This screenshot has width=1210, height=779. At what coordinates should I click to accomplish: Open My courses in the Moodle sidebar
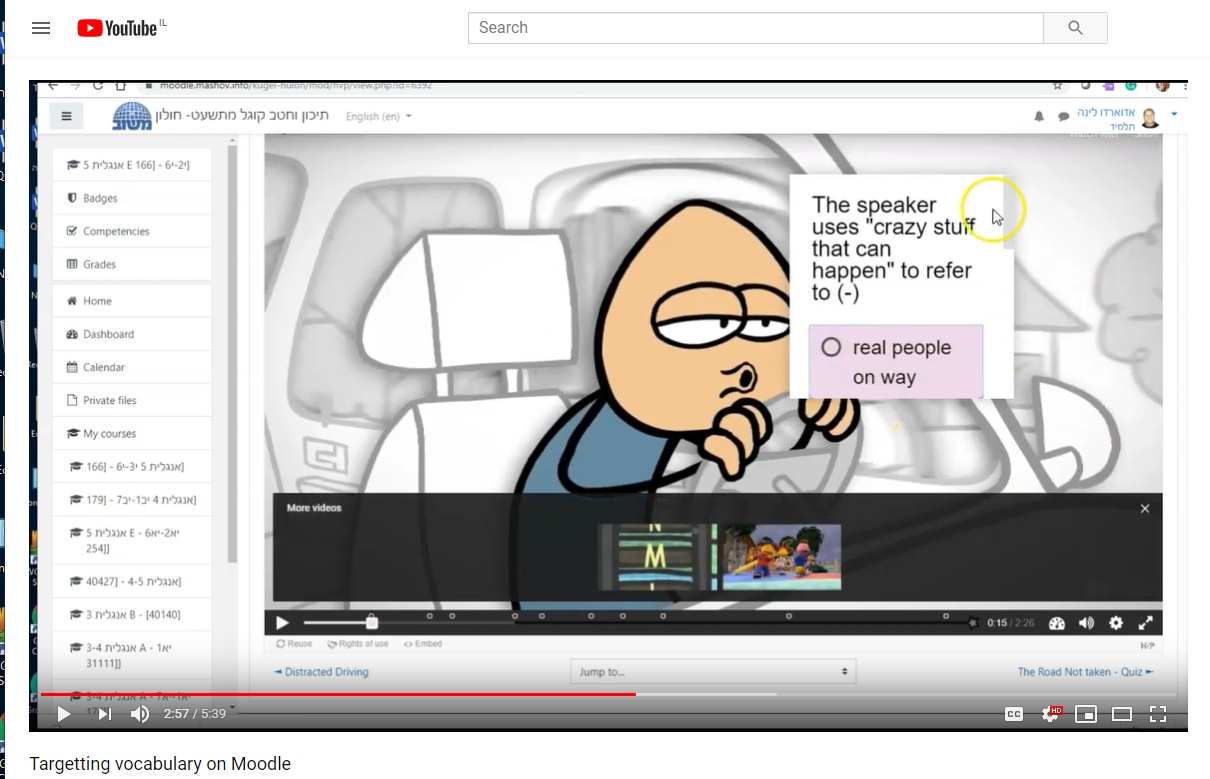tap(132, 433)
